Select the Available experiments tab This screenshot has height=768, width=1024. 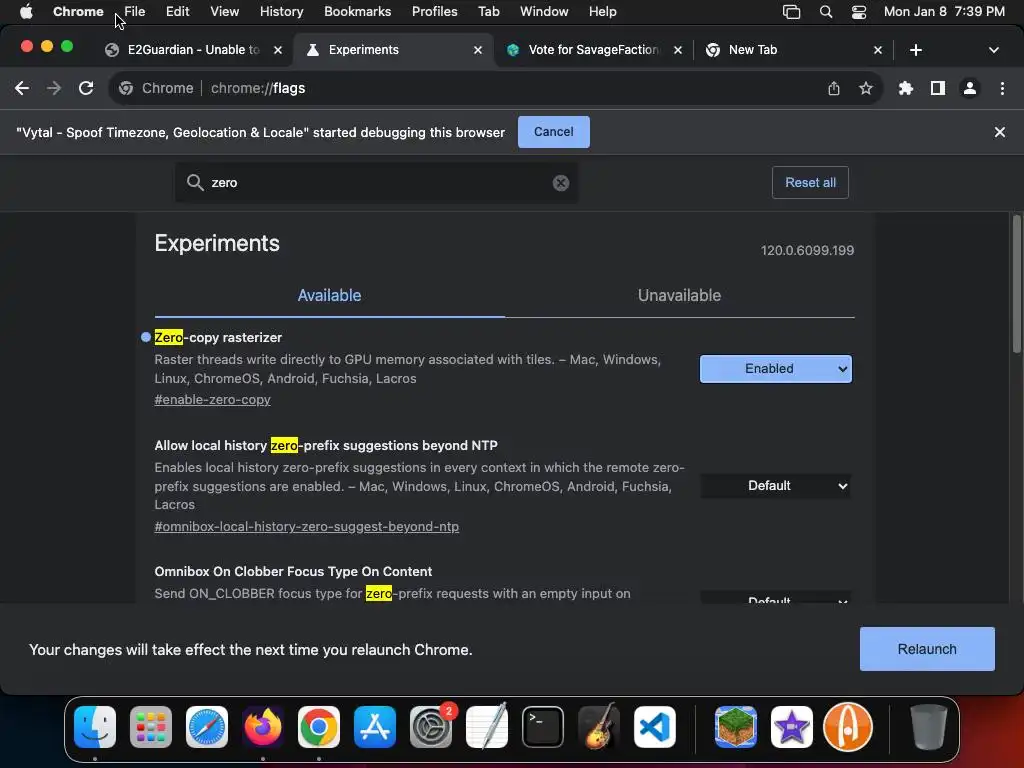pos(329,295)
